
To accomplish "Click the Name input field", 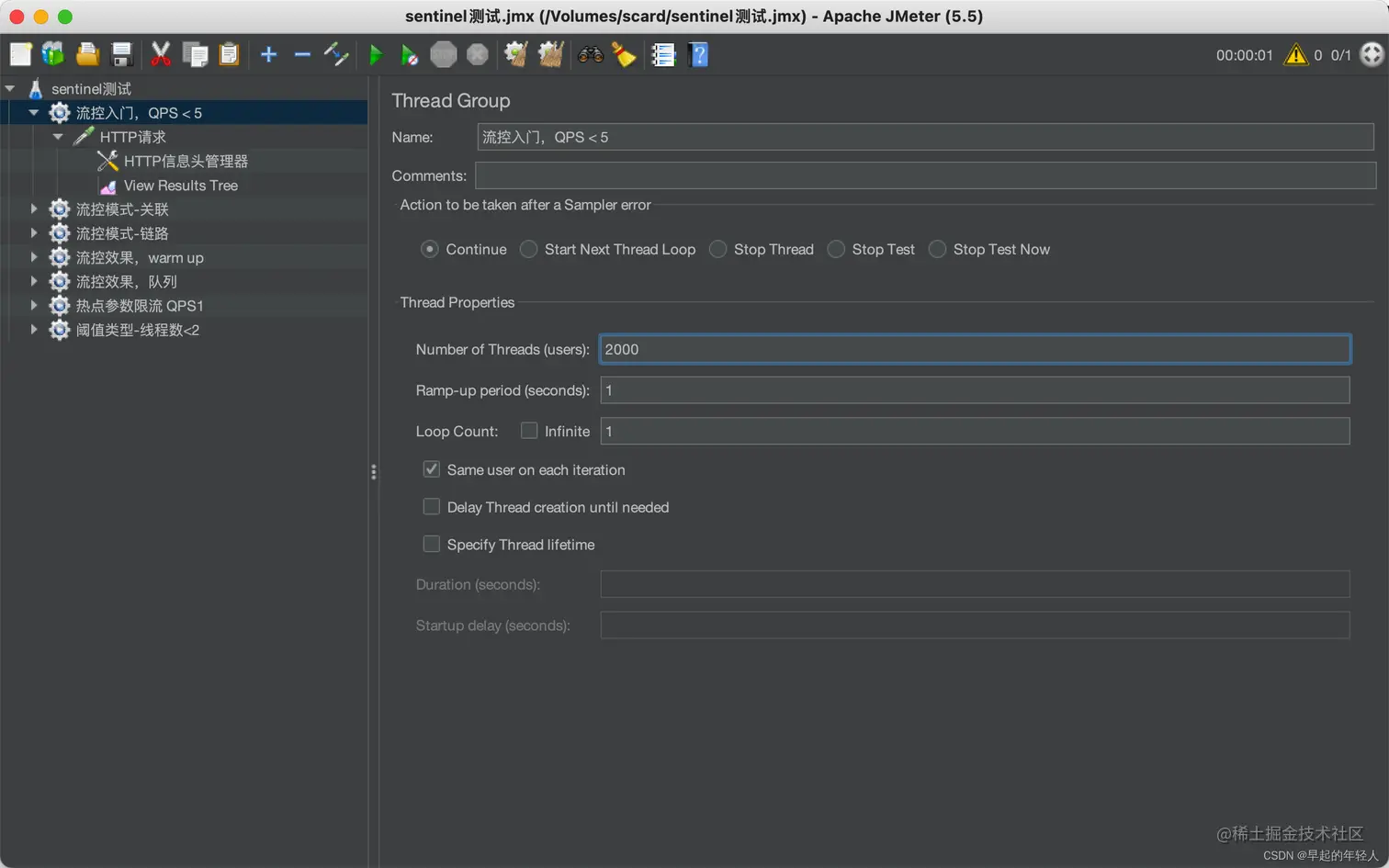I will pos(925,137).
